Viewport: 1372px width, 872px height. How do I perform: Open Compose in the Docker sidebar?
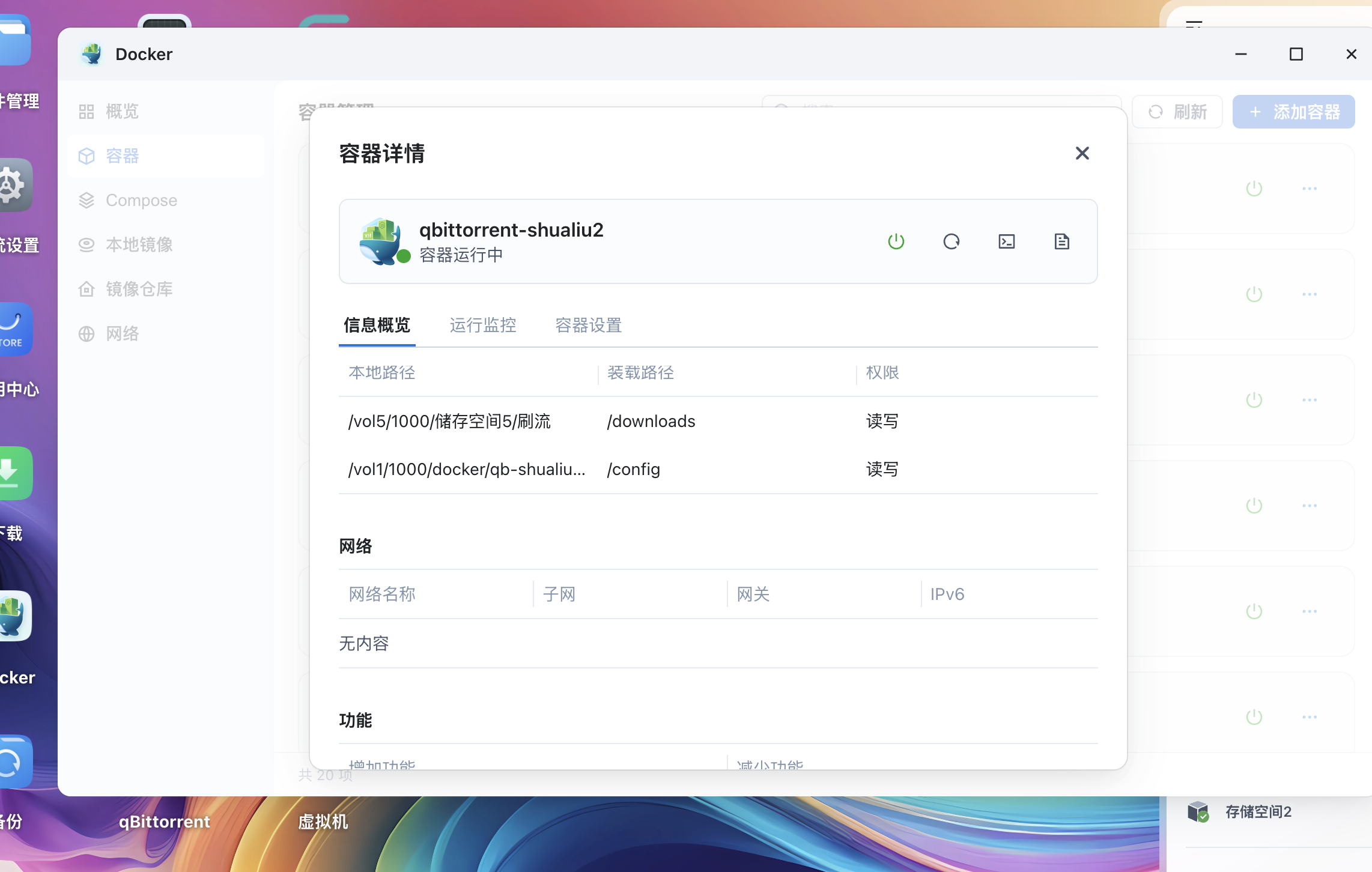pyautogui.click(x=166, y=201)
